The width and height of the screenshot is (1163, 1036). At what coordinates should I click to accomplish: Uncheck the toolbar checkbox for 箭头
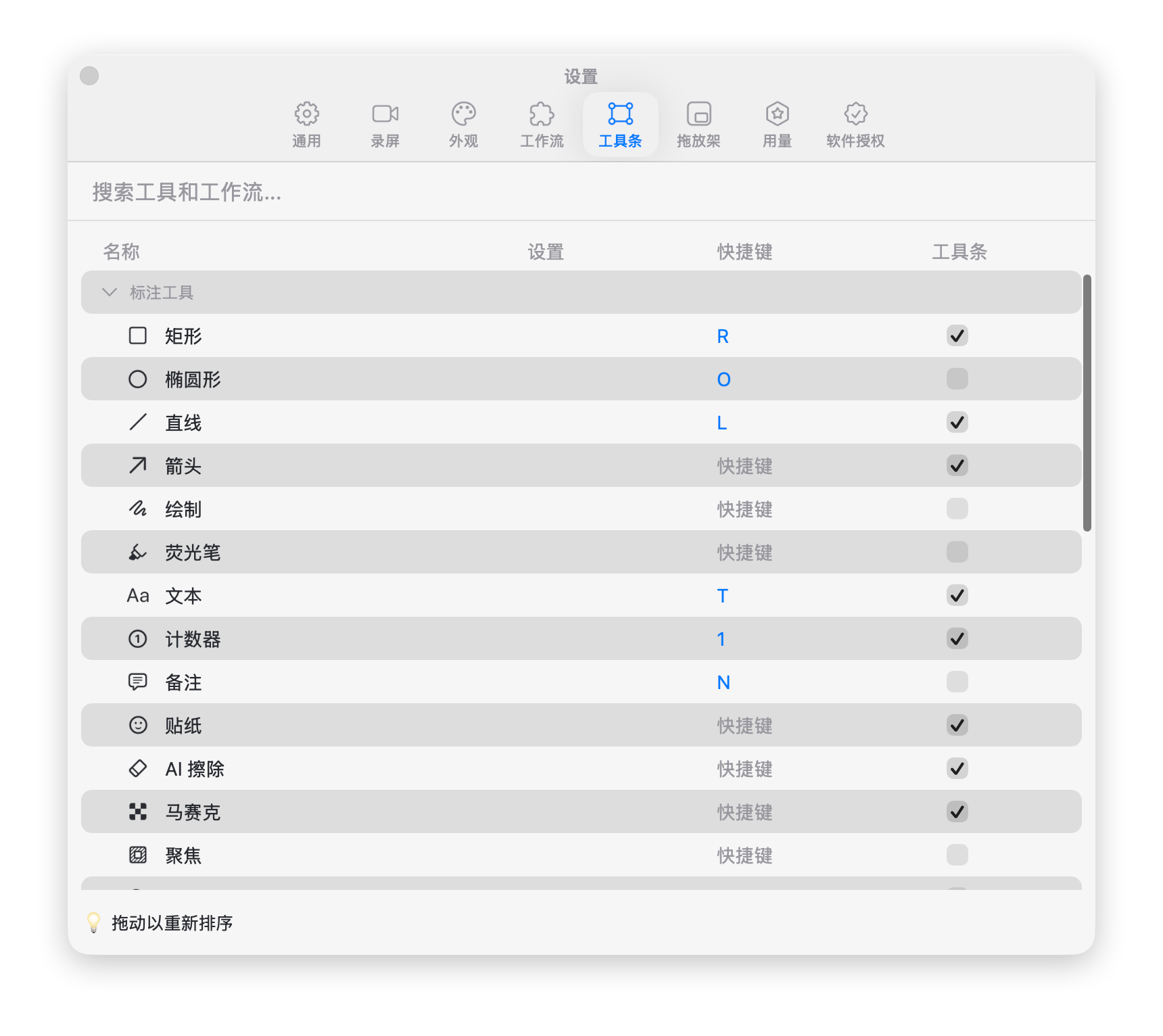[x=957, y=465]
